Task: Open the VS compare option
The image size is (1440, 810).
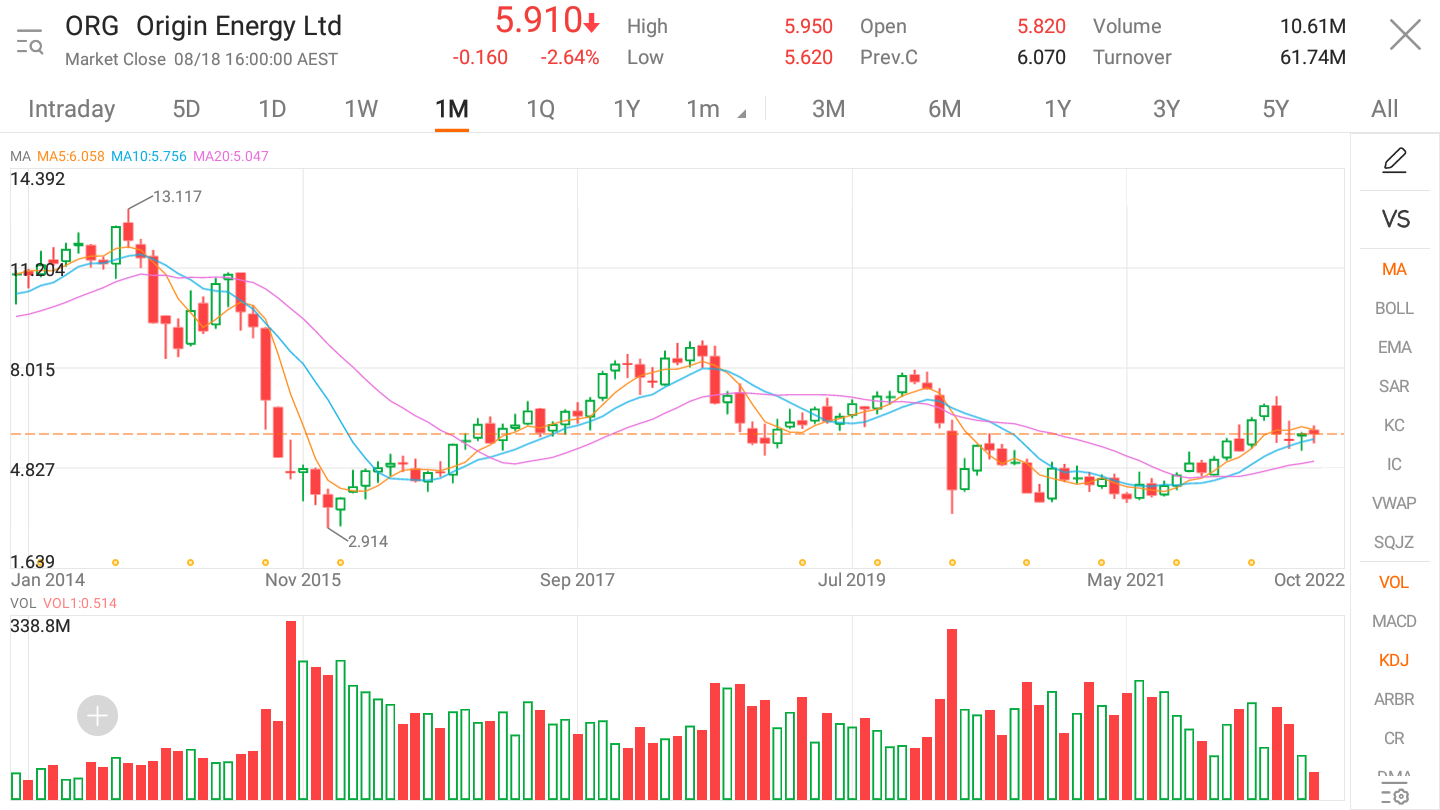Action: tap(1395, 219)
